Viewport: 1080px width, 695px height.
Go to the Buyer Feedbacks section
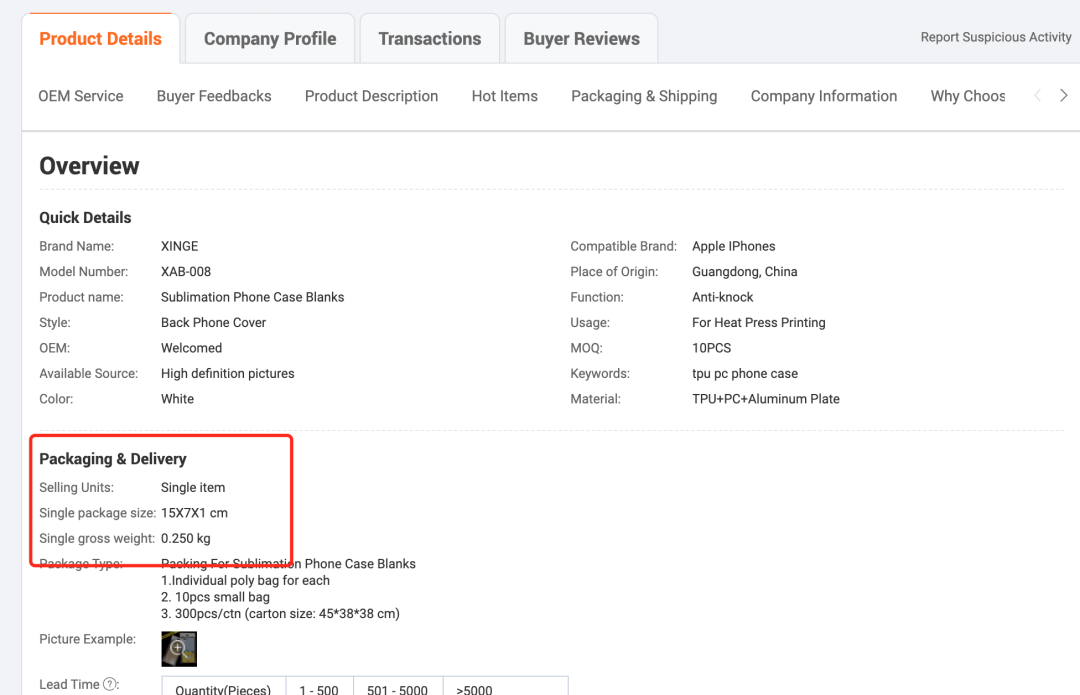click(x=214, y=96)
